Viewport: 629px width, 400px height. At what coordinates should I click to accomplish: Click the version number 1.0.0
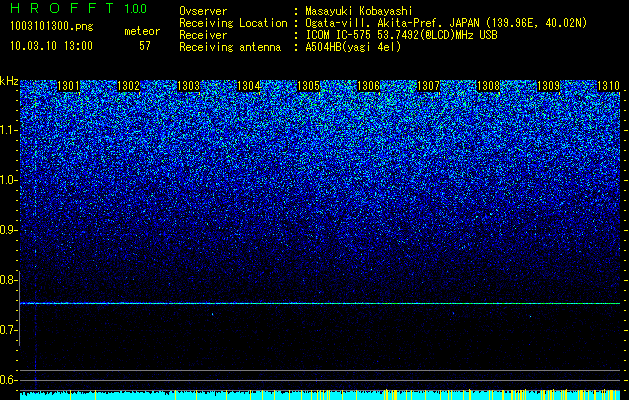click(136, 8)
